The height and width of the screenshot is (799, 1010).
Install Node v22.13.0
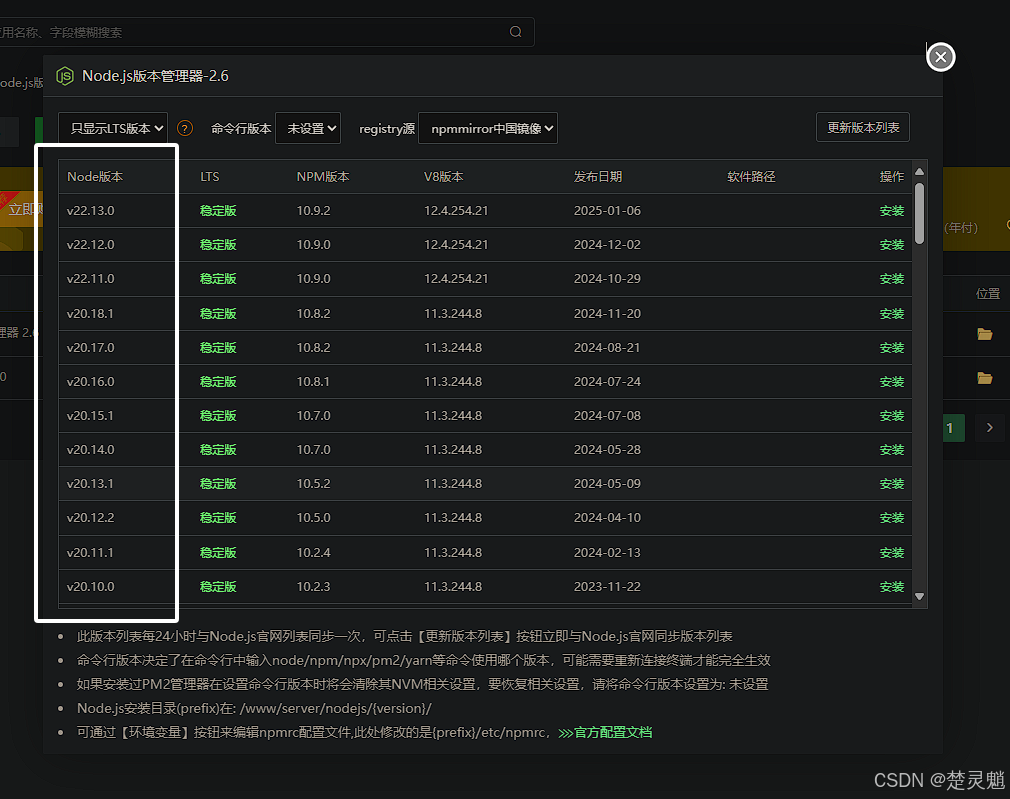point(891,211)
